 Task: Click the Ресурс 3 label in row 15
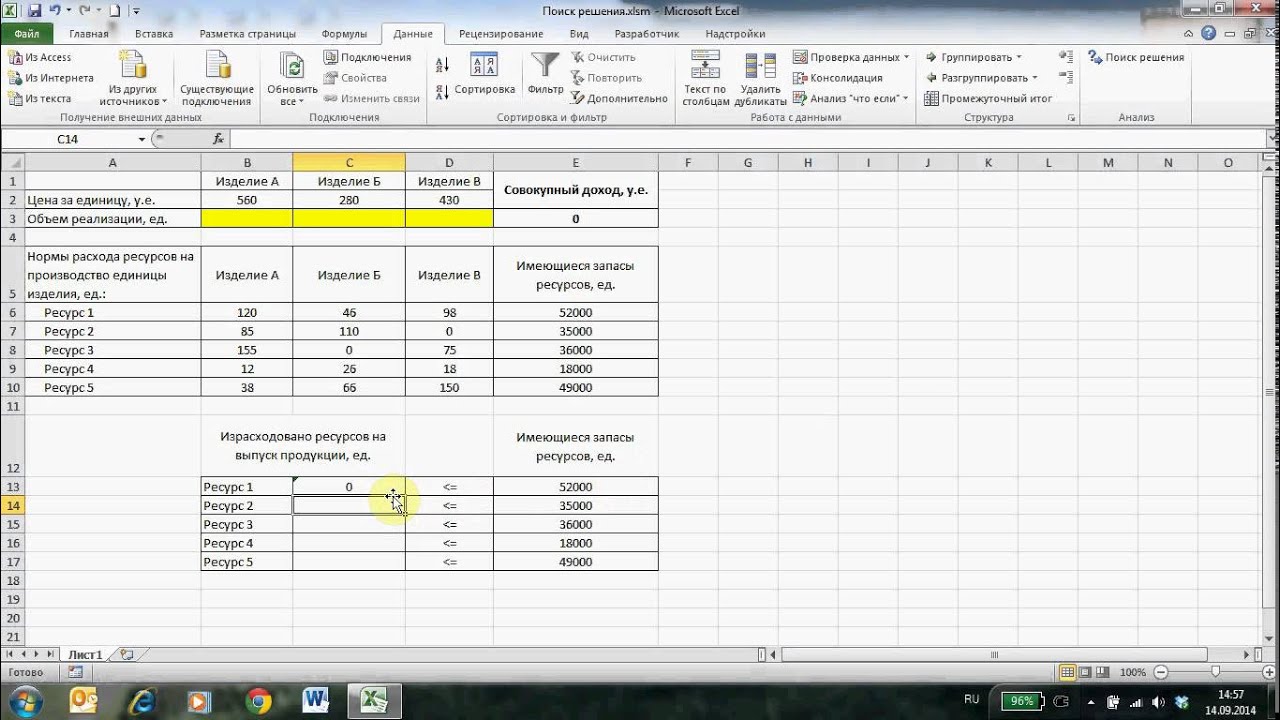click(247, 524)
